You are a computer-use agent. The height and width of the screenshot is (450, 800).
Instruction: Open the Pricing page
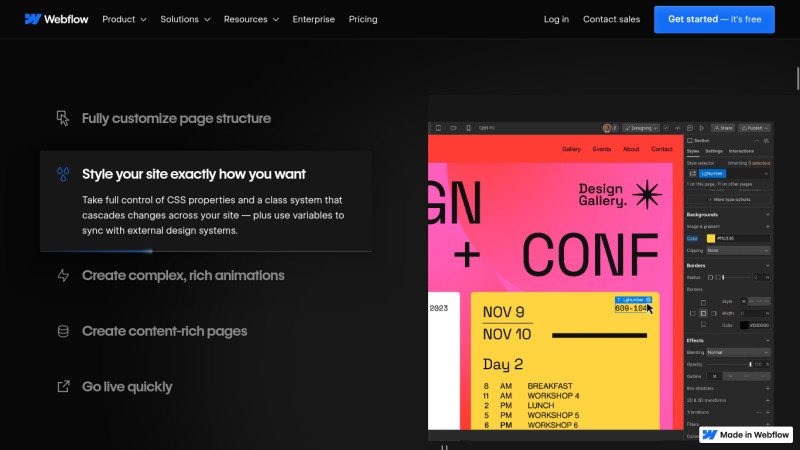pyautogui.click(x=363, y=19)
